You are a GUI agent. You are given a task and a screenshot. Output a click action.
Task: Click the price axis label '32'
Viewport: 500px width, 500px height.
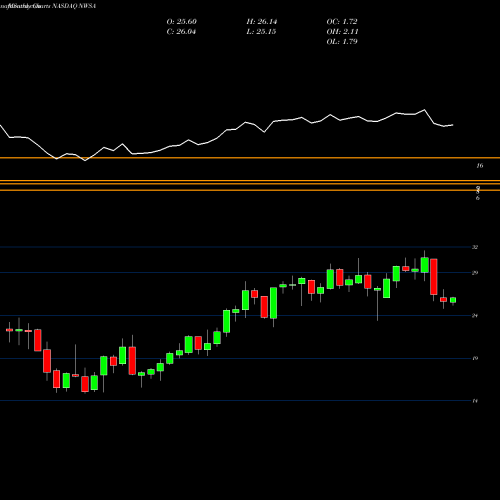coord(475,247)
